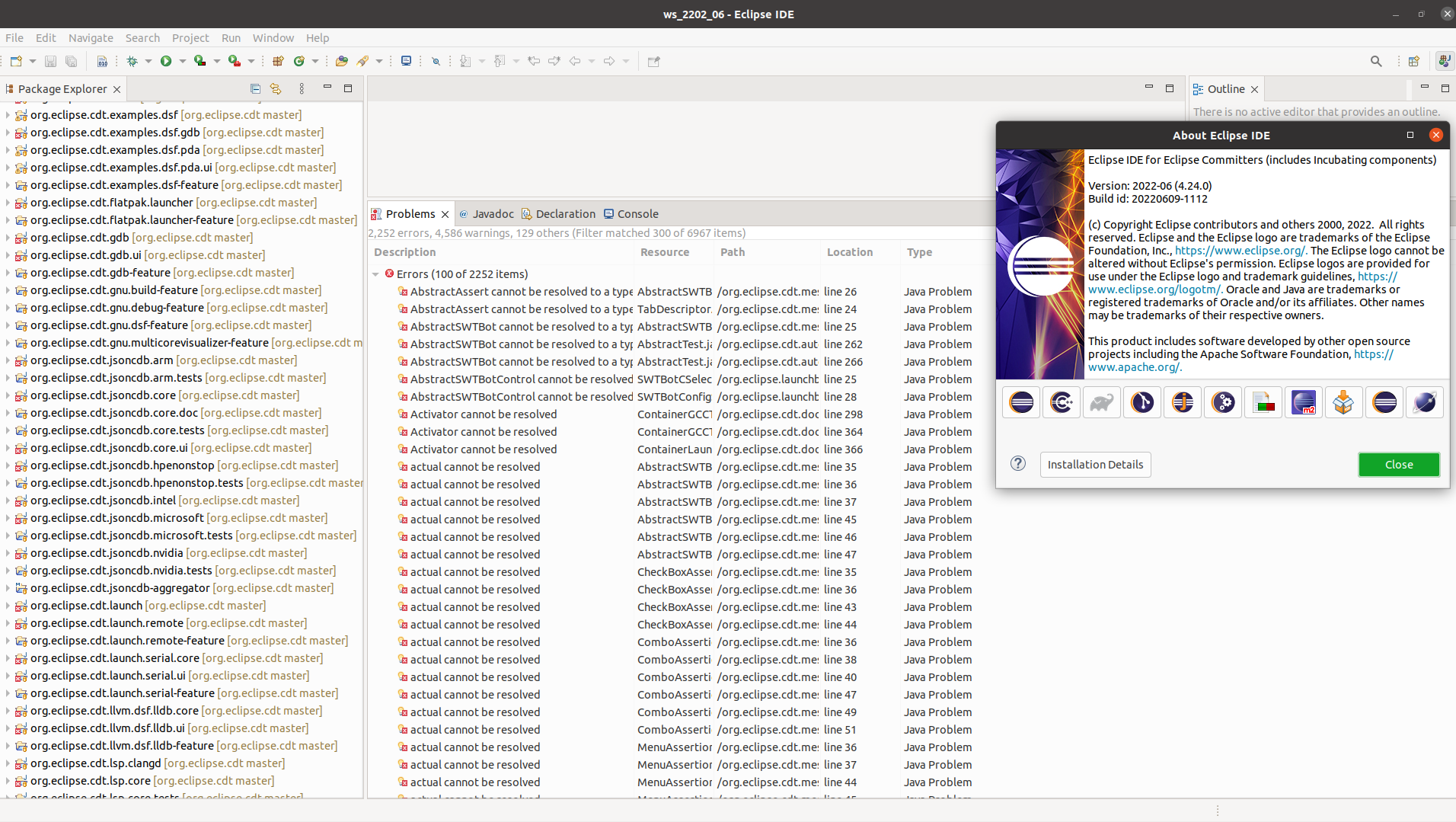
Task: Switch to the Console tab
Action: click(x=631, y=214)
